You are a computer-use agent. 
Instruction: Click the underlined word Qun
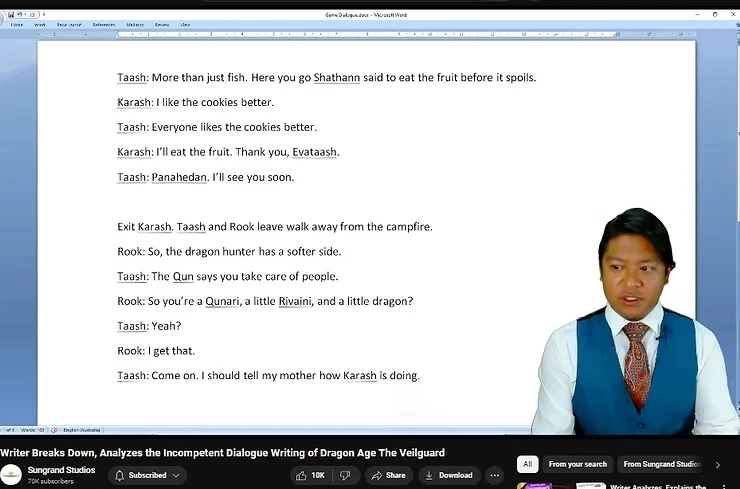point(183,277)
